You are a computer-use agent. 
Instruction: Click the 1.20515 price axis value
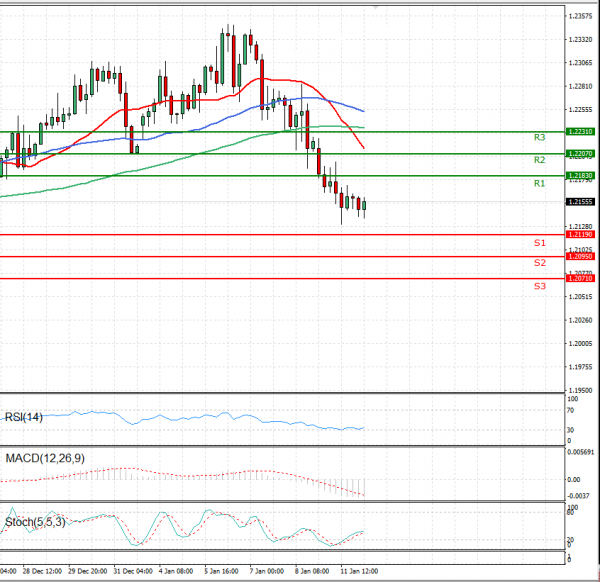click(x=580, y=297)
